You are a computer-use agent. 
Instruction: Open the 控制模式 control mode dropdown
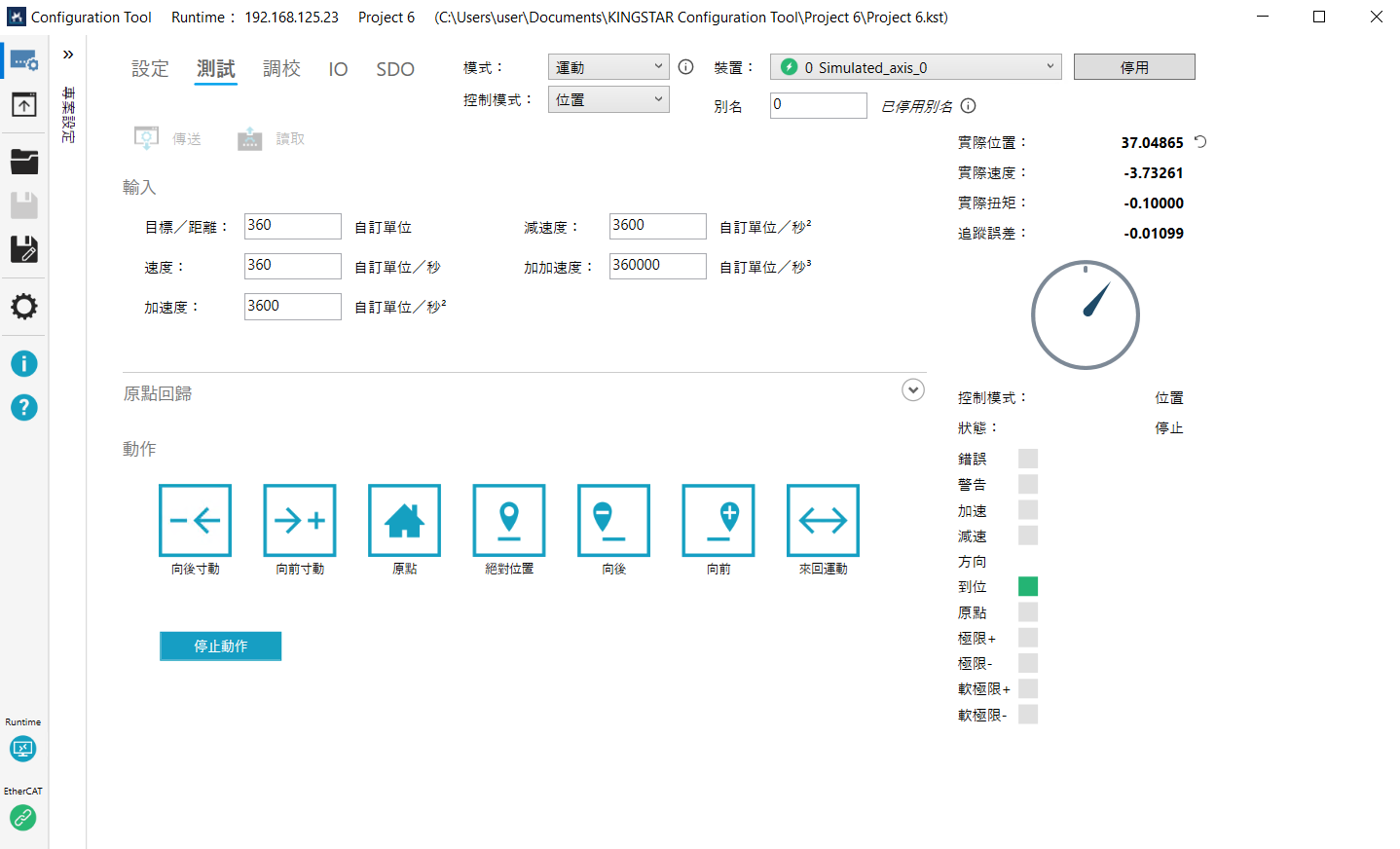(x=608, y=100)
